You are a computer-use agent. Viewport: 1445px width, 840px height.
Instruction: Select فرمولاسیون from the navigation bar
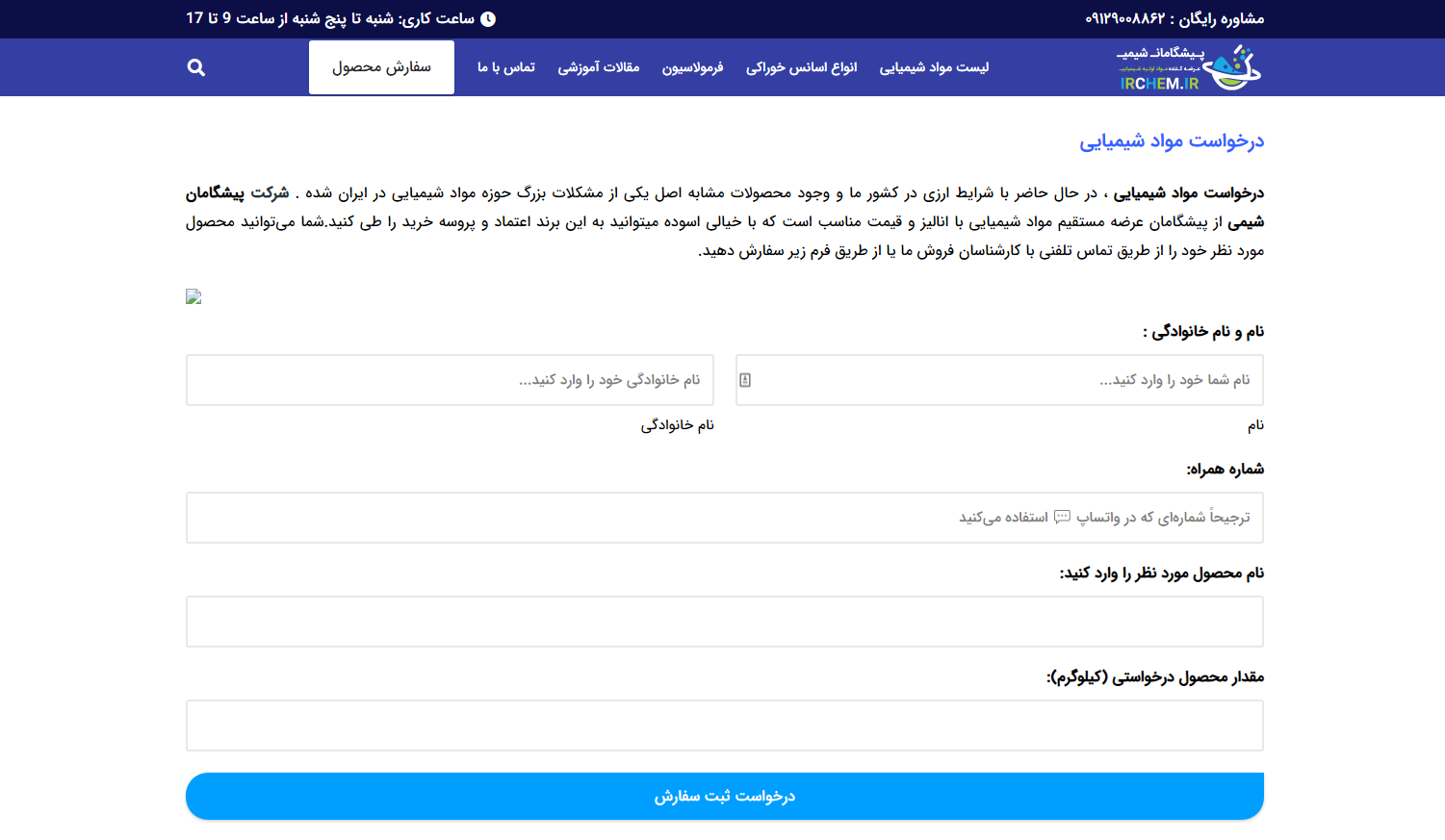click(x=693, y=66)
